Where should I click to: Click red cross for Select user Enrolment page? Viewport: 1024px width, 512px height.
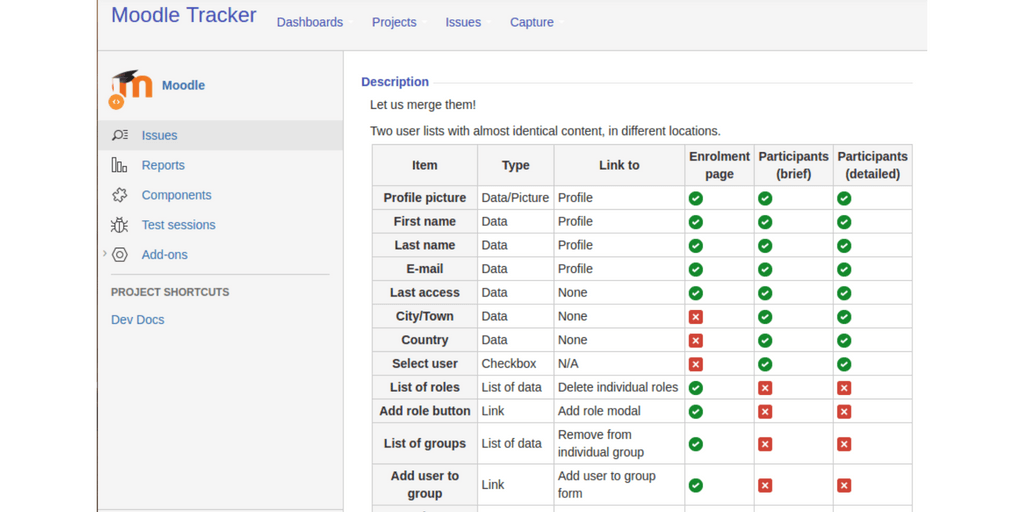tap(696, 364)
